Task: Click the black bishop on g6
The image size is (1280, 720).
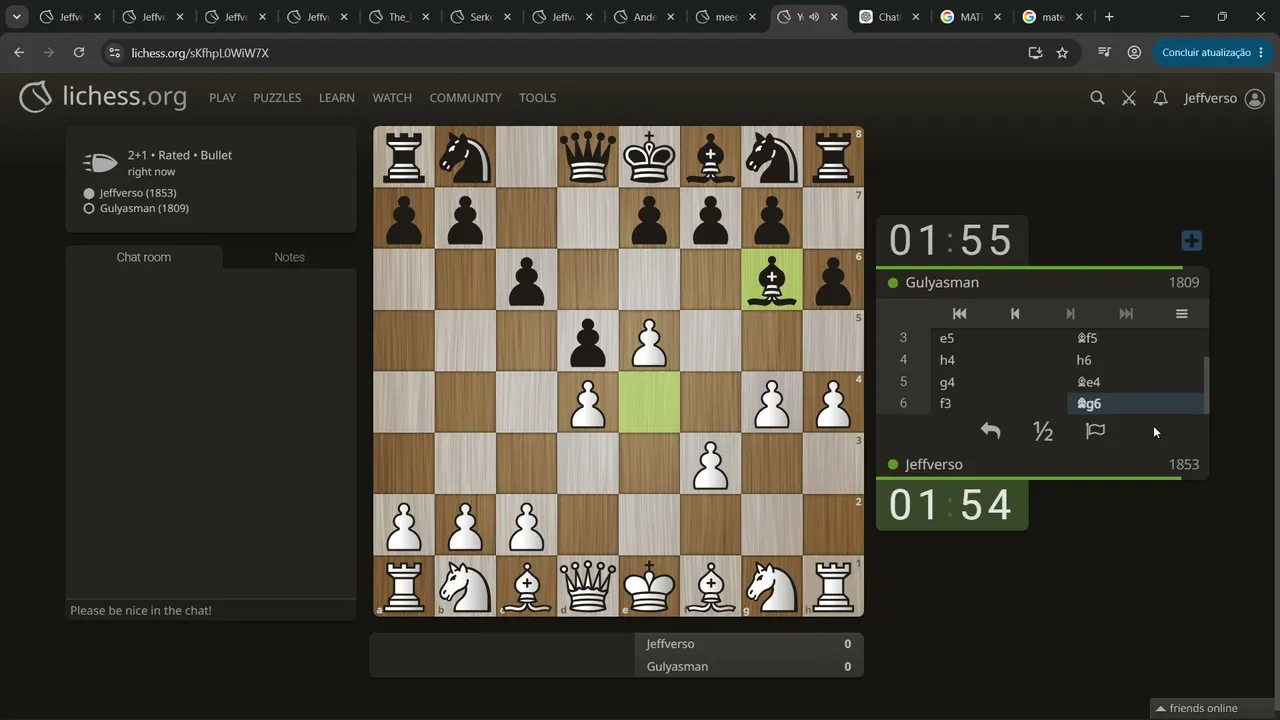Action: coord(772,280)
